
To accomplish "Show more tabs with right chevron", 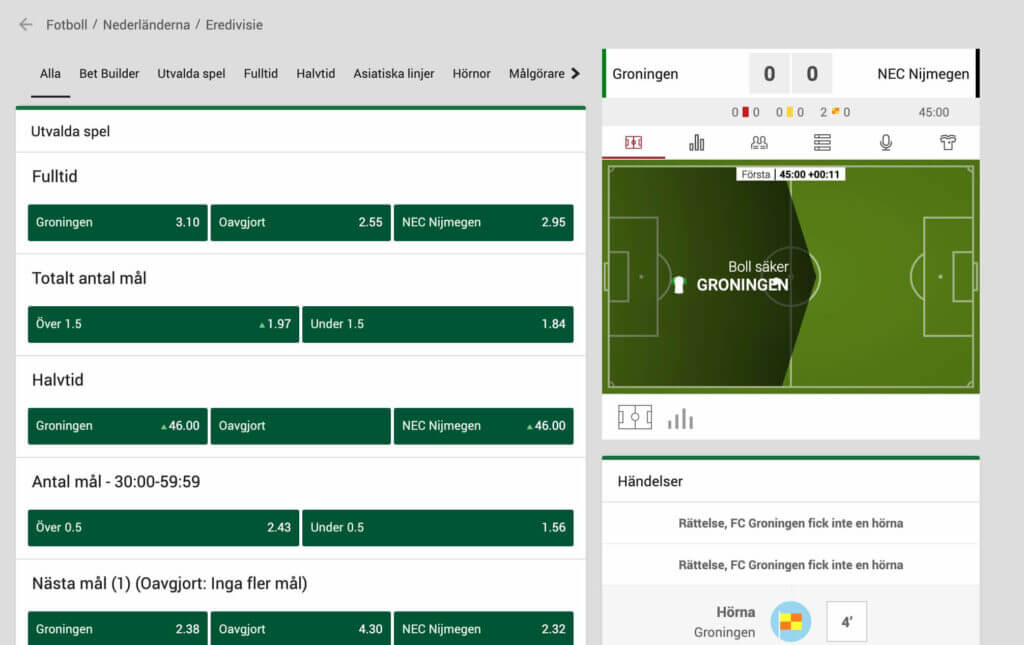I will [575, 74].
